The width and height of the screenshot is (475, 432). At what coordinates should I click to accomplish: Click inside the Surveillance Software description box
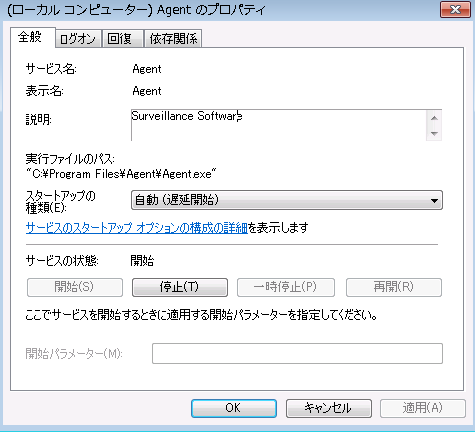click(279, 125)
